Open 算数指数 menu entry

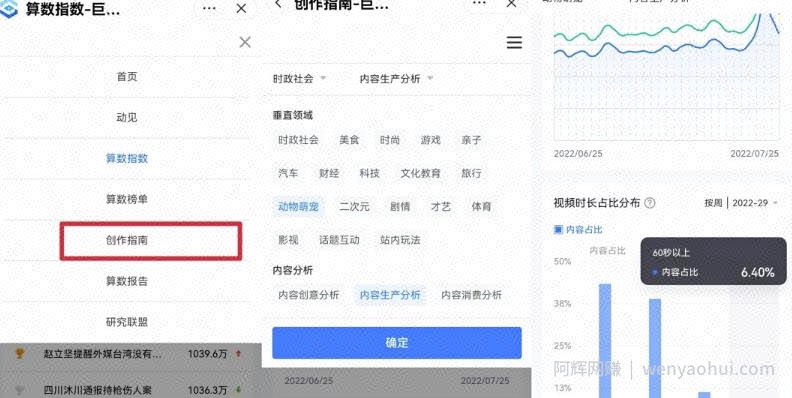(x=127, y=159)
